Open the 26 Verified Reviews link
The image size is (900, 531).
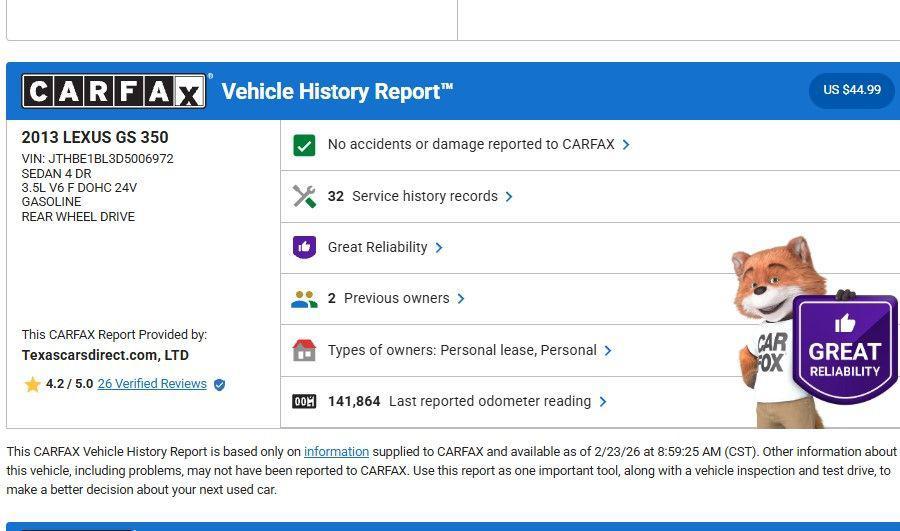(152, 384)
